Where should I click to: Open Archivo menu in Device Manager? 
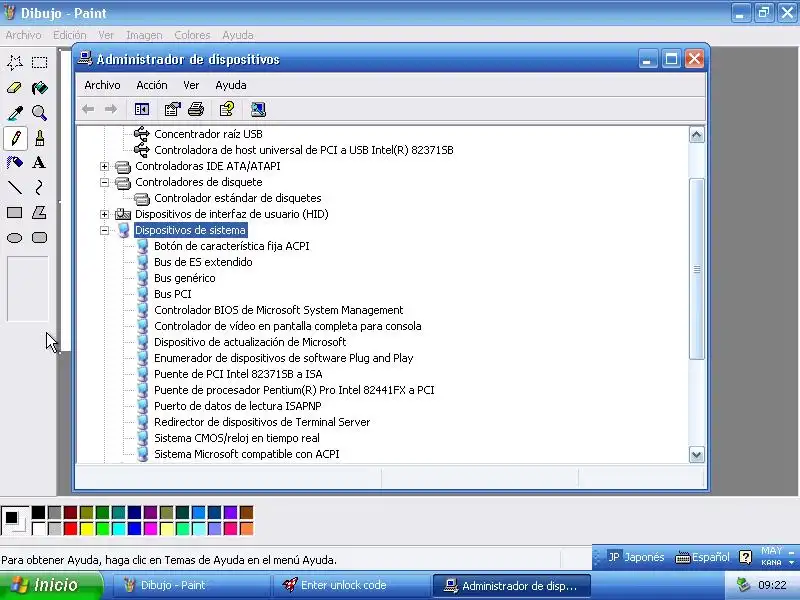pyautogui.click(x=103, y=85)
